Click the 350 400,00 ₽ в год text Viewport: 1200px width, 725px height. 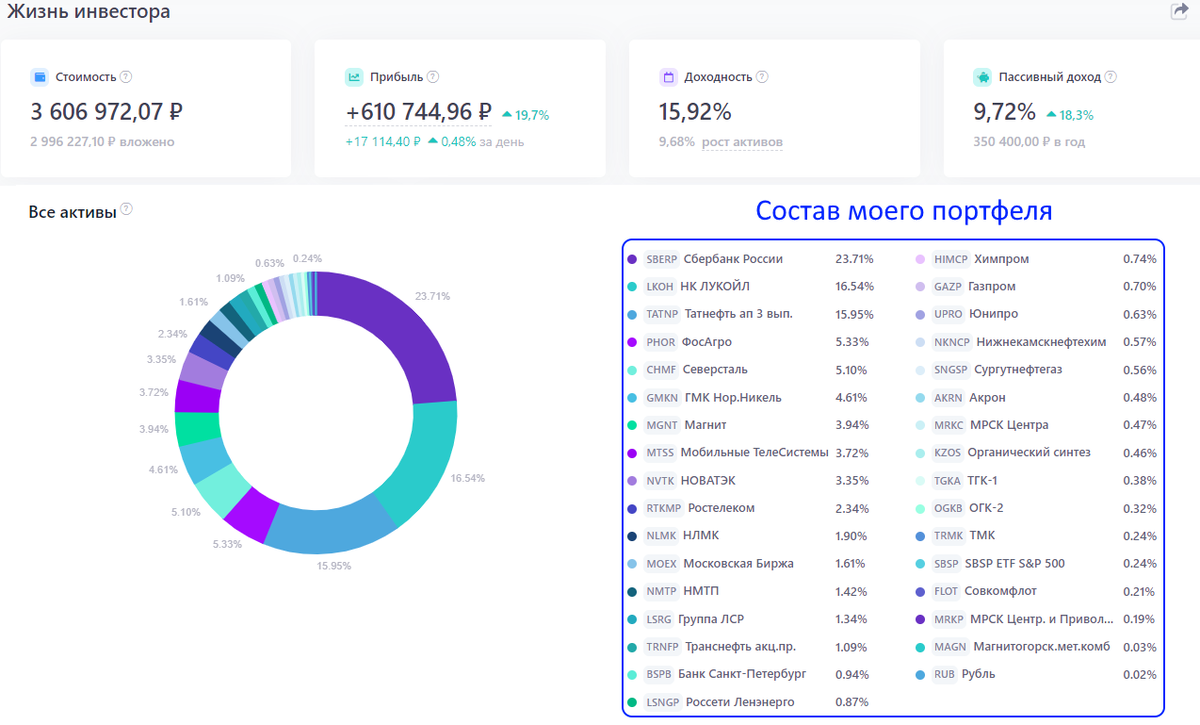pos(1029,142)
